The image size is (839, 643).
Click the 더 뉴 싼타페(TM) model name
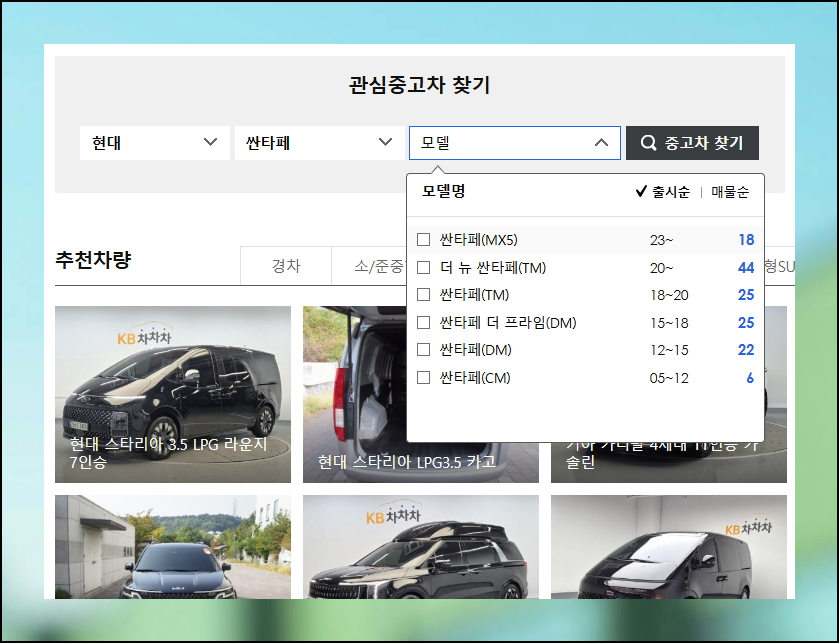coord(493,267)
